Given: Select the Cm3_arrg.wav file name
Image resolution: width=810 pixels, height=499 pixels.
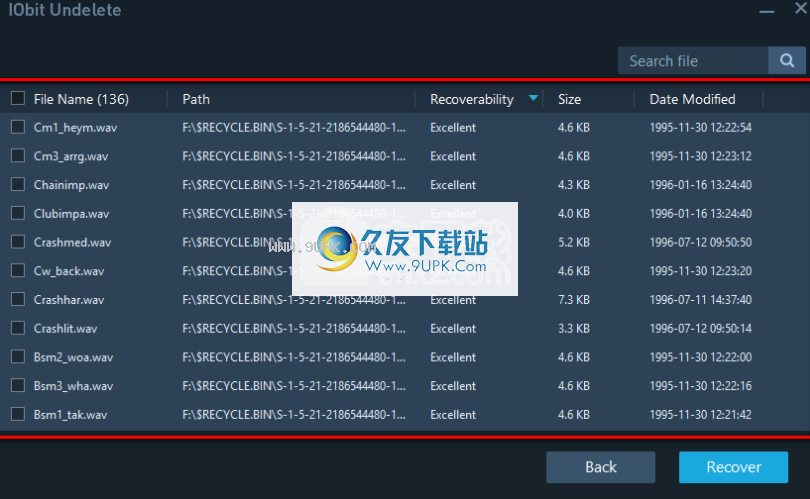Looking at the screenshot, I should click(71, 157).
